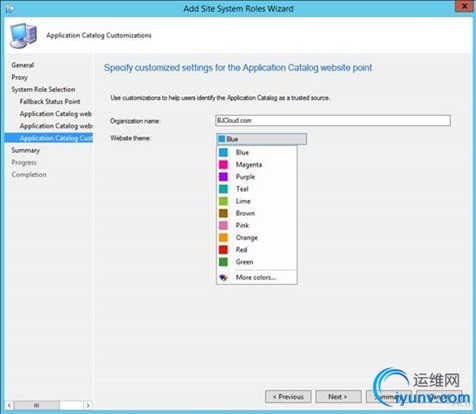The height and width of the screenshot is (414, 476).
Task: Click the sidebar scroll left arrow
Action: point(9,405)
